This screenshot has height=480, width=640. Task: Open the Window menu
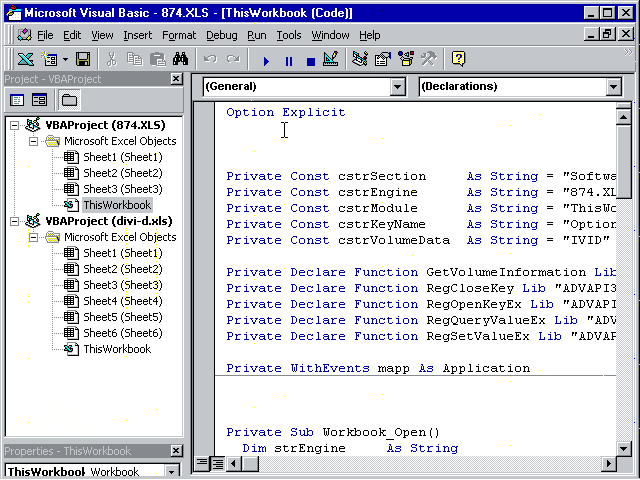330,36
